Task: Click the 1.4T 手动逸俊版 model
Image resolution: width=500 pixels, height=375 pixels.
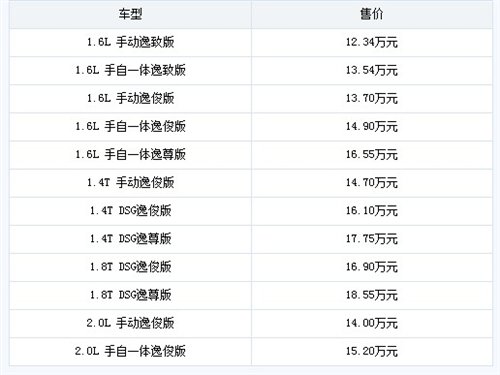Action: (130, 183)
